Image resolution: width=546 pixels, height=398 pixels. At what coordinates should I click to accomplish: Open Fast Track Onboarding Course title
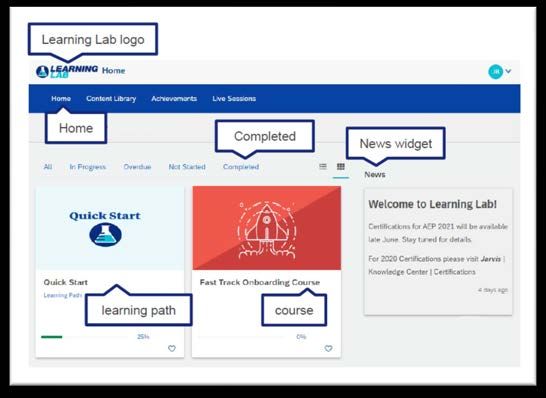coord(260,282)
